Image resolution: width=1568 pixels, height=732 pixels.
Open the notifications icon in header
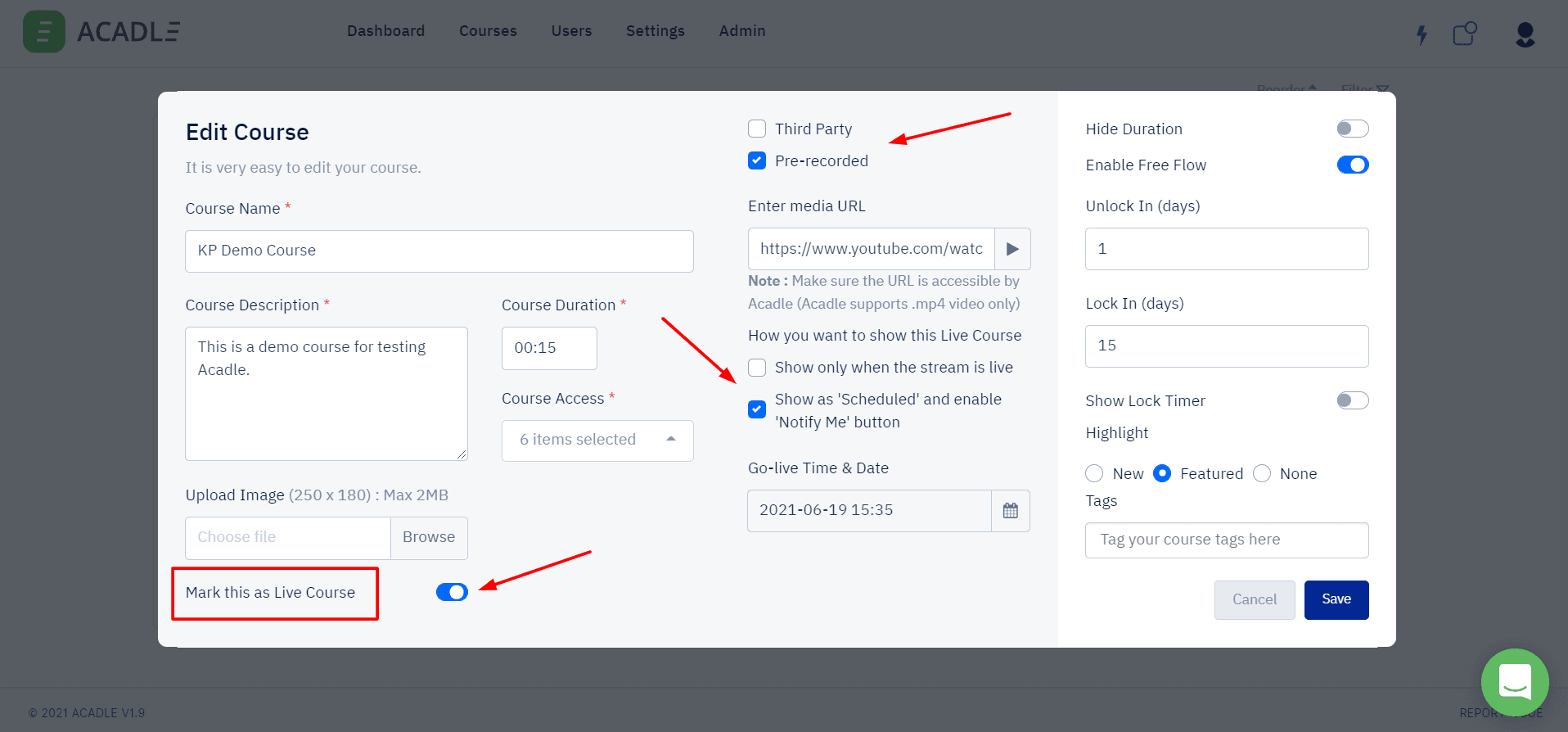coord(1464,34)
